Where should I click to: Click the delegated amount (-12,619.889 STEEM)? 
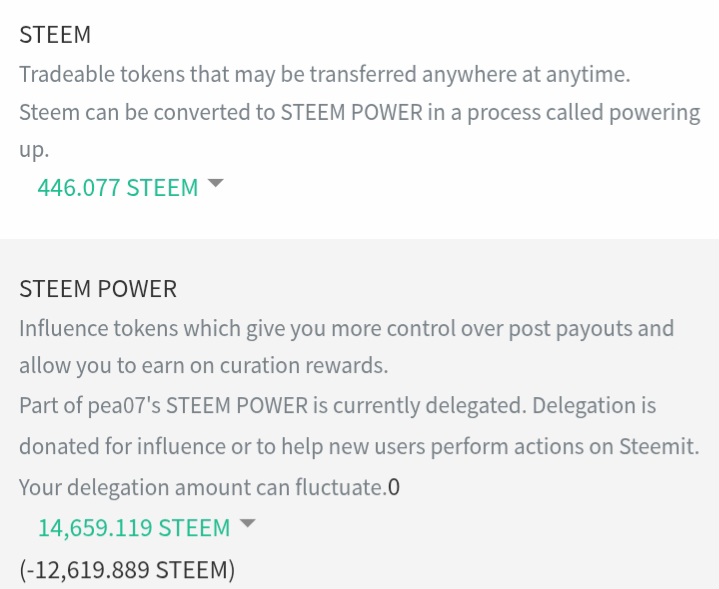(127, 570)
